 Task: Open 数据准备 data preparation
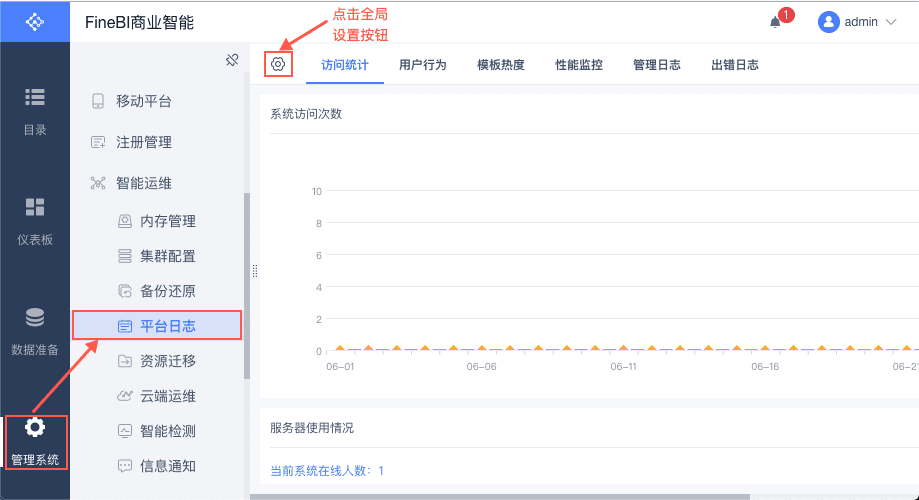point(35,331)
